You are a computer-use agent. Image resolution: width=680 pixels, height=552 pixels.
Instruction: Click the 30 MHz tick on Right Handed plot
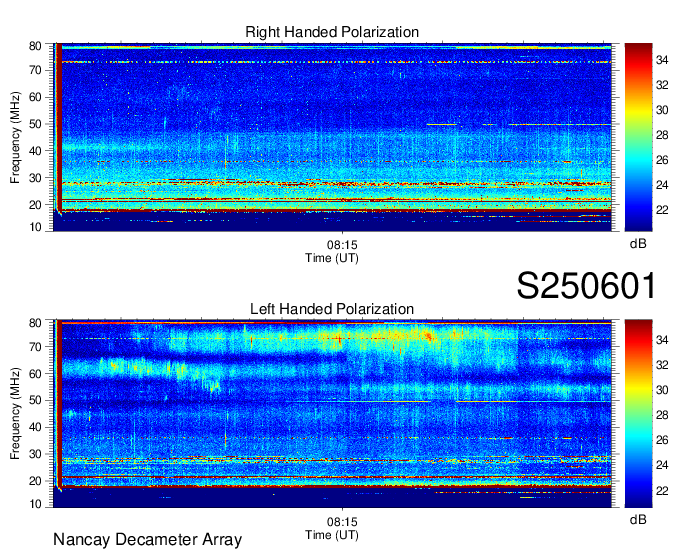(35, 178)
